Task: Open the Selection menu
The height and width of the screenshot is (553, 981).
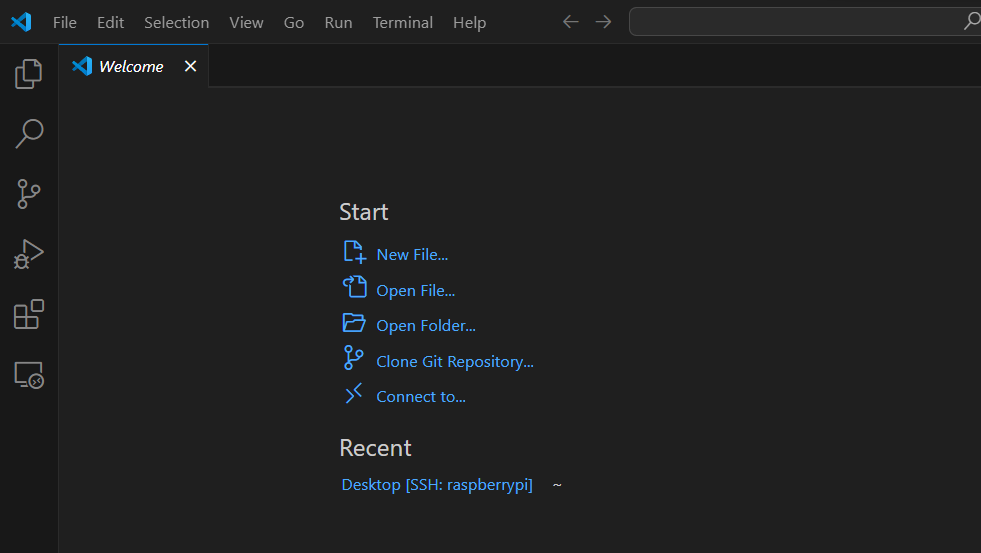Action: (176, 22)
